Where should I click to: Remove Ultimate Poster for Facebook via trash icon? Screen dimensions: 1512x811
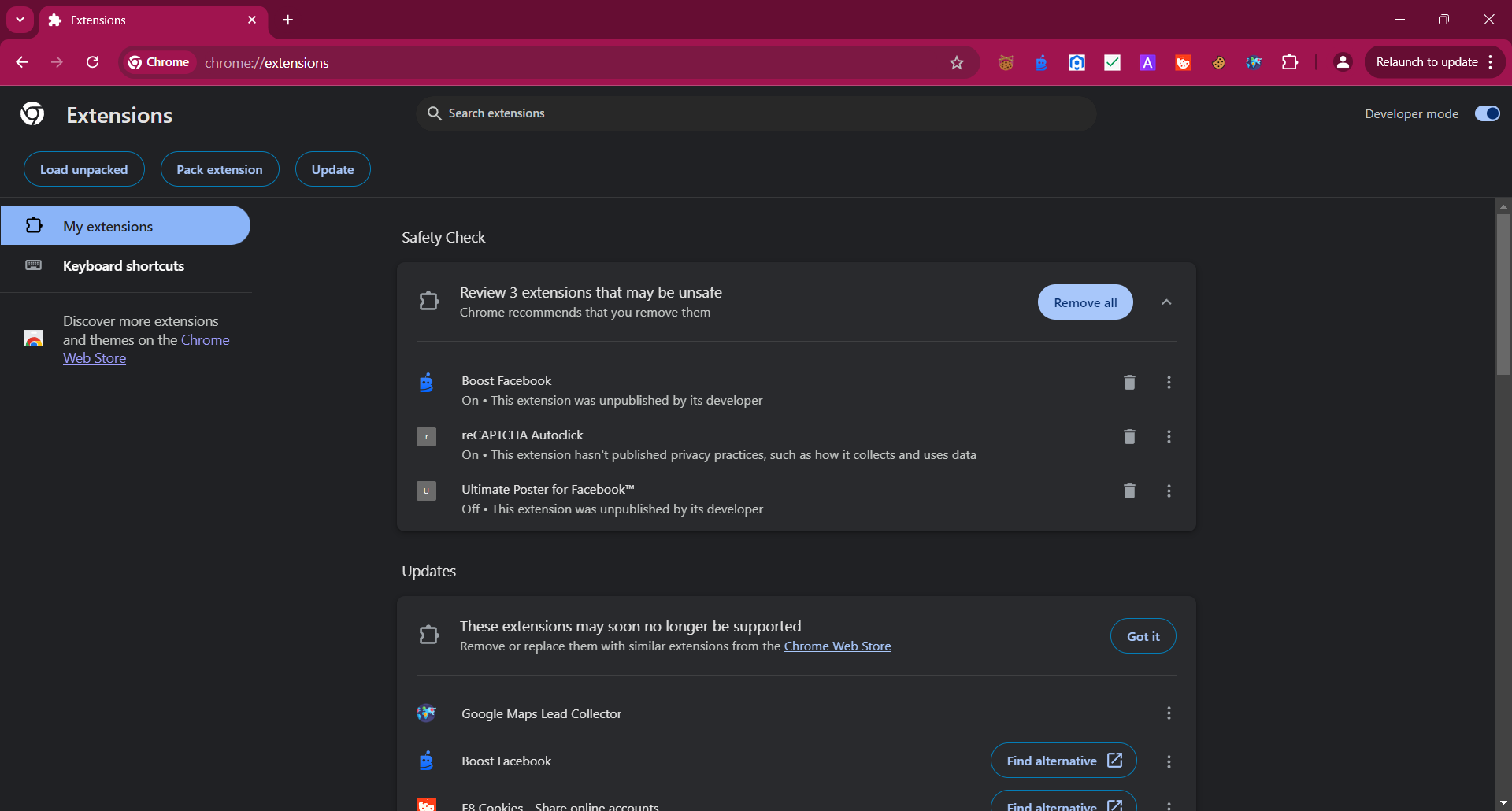pos(1129,491)
